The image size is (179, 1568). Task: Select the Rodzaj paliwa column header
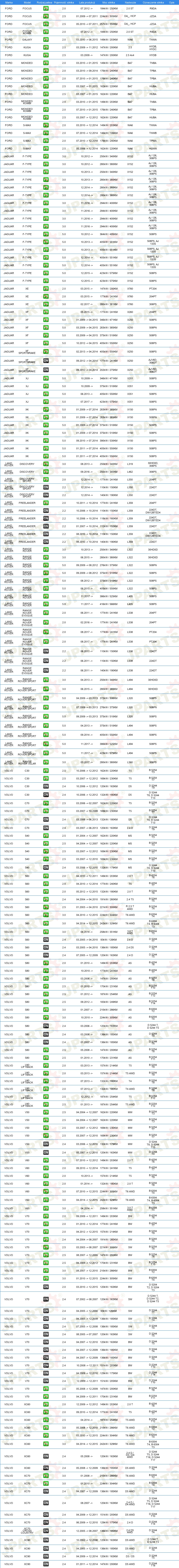pos(46,3)
